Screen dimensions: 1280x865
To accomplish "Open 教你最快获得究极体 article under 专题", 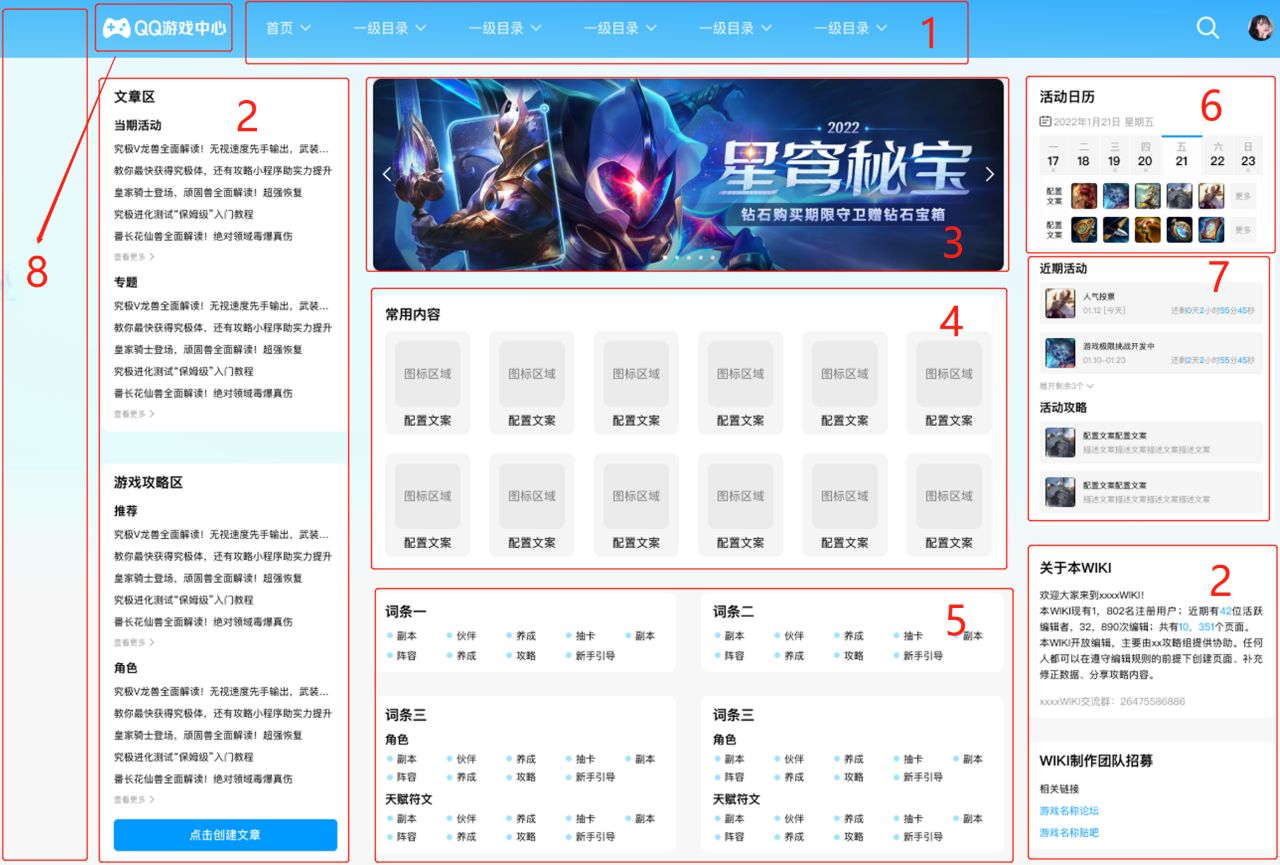I will coord(223,327).
